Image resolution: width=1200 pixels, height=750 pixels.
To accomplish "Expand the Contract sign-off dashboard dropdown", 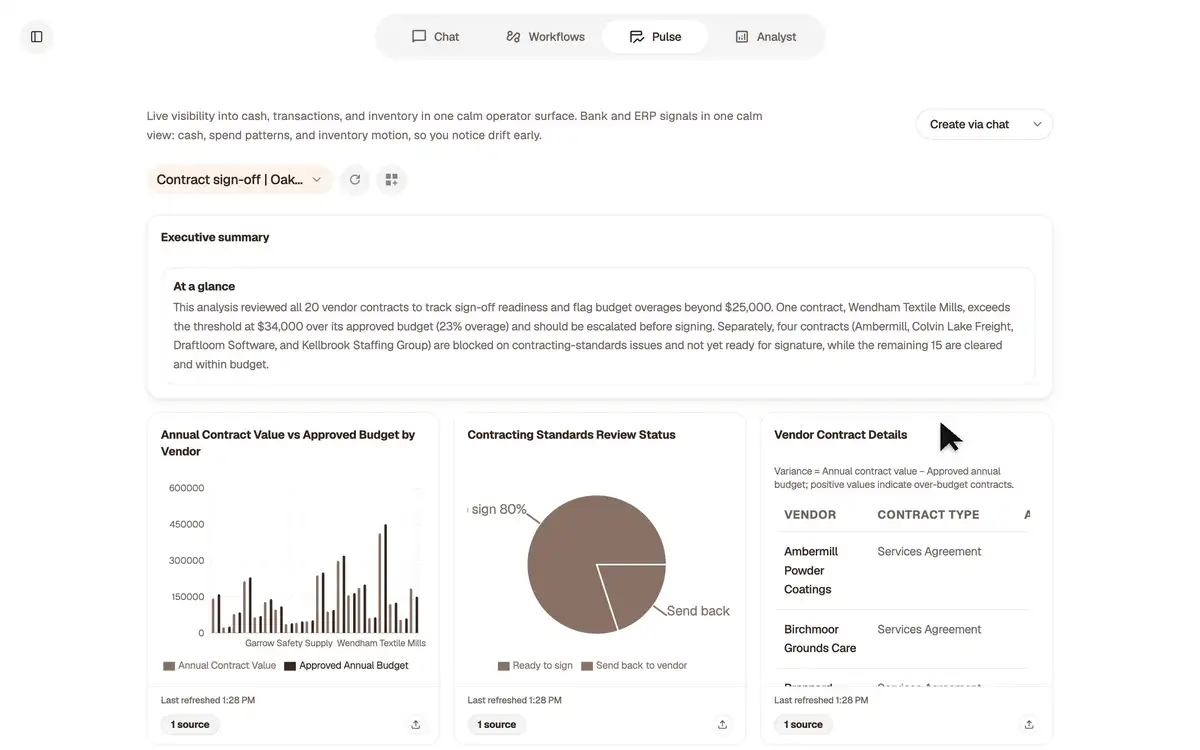I will (x=240, y=180).
